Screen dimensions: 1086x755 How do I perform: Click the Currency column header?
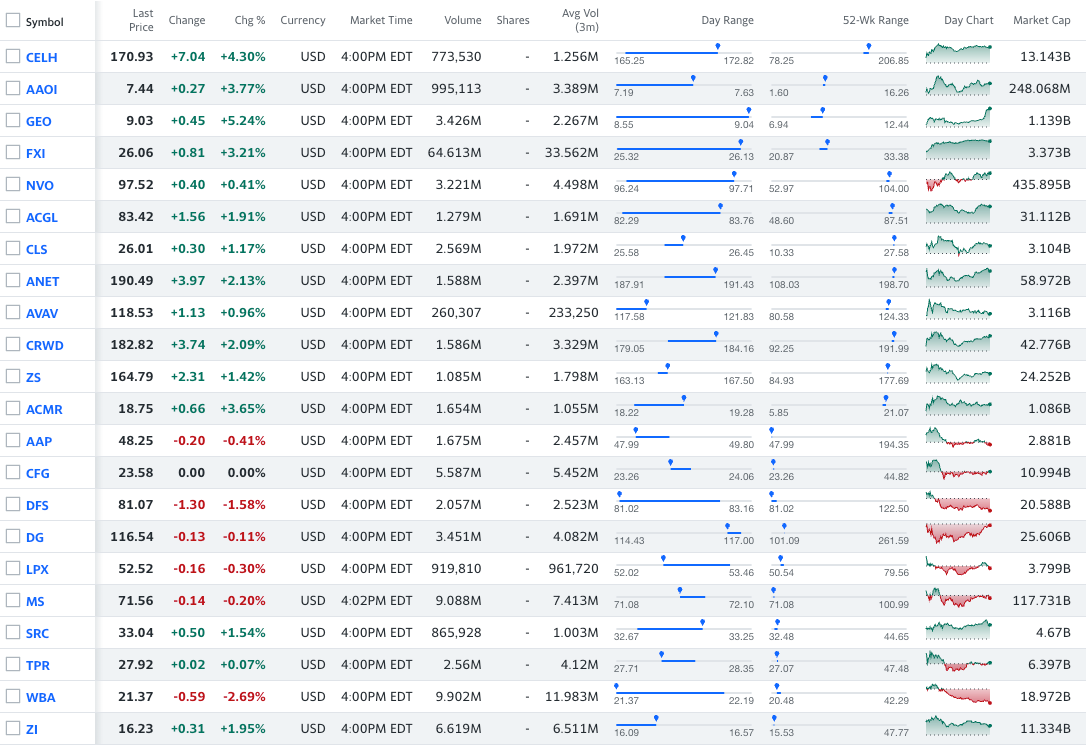pos(303,20)
